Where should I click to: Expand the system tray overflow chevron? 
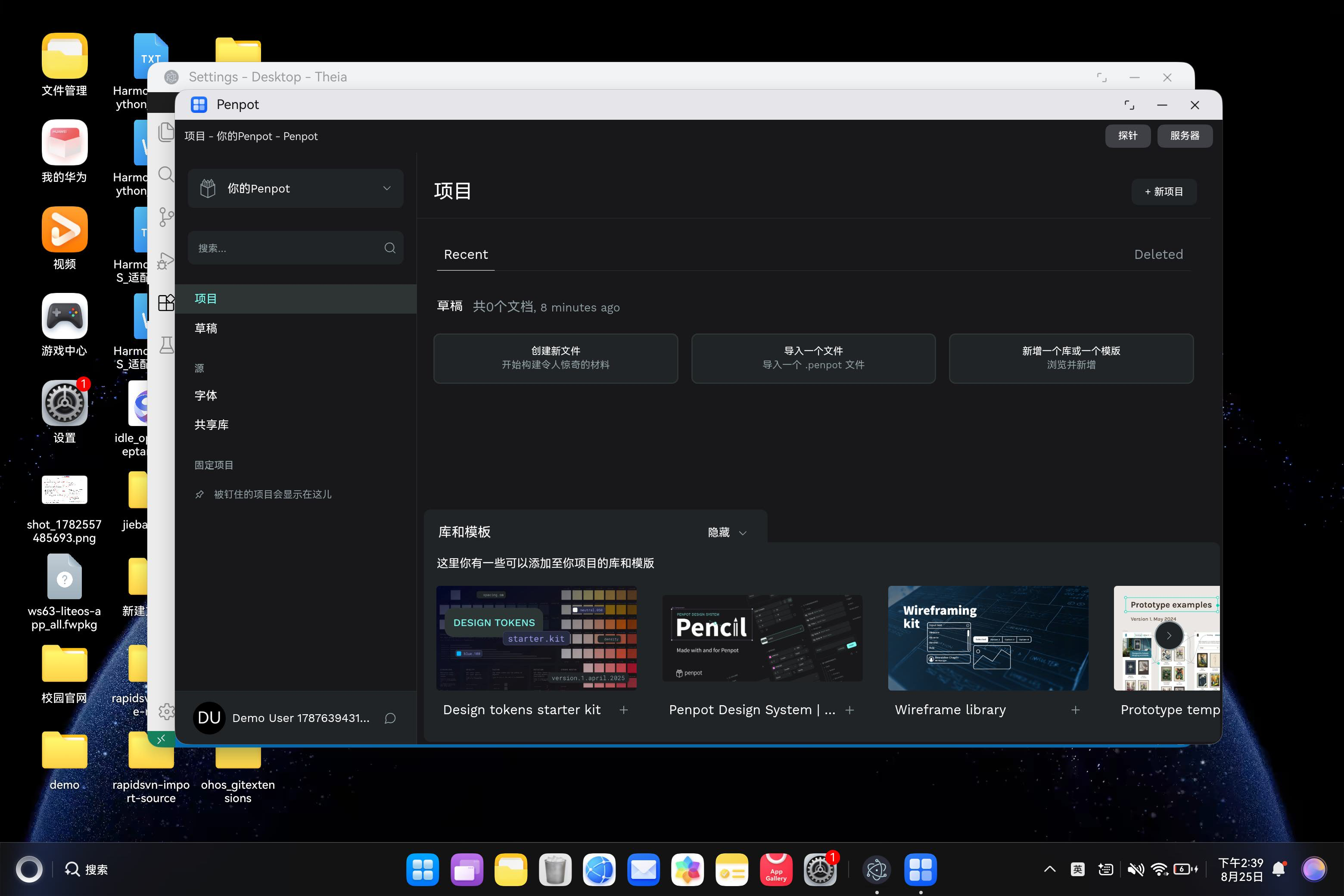(x=1050, y=869)
